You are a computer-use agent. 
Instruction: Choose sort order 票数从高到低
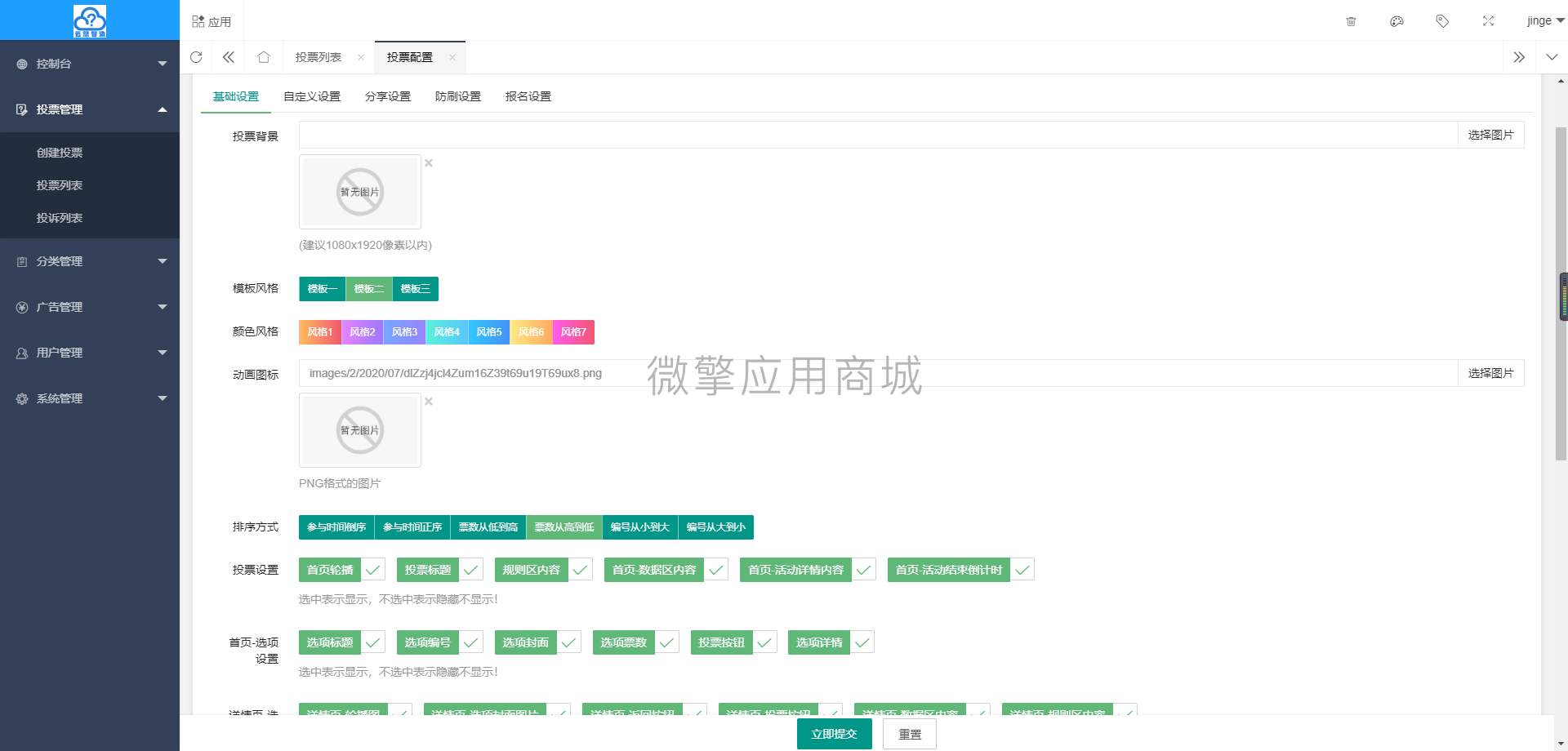pos(564,527)
